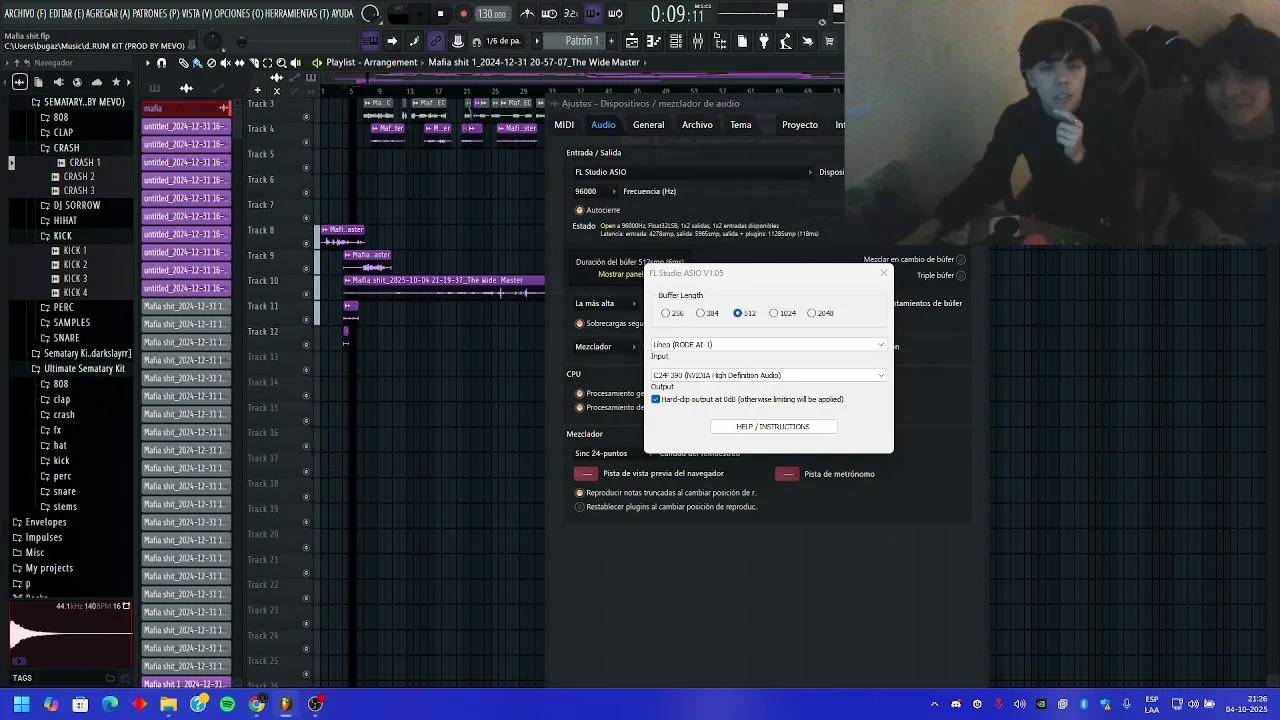
Task: Toggle the metronome icon in the top toolbar
Action: 527,14
